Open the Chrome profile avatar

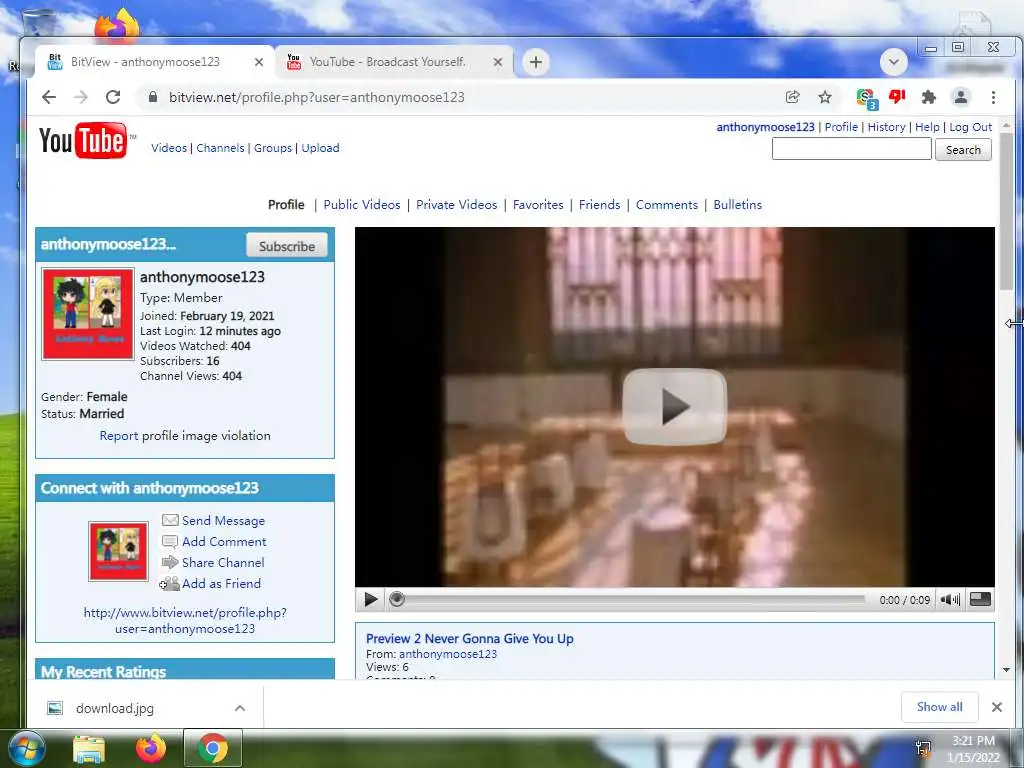pyautogui.click(x=961, y=97)
